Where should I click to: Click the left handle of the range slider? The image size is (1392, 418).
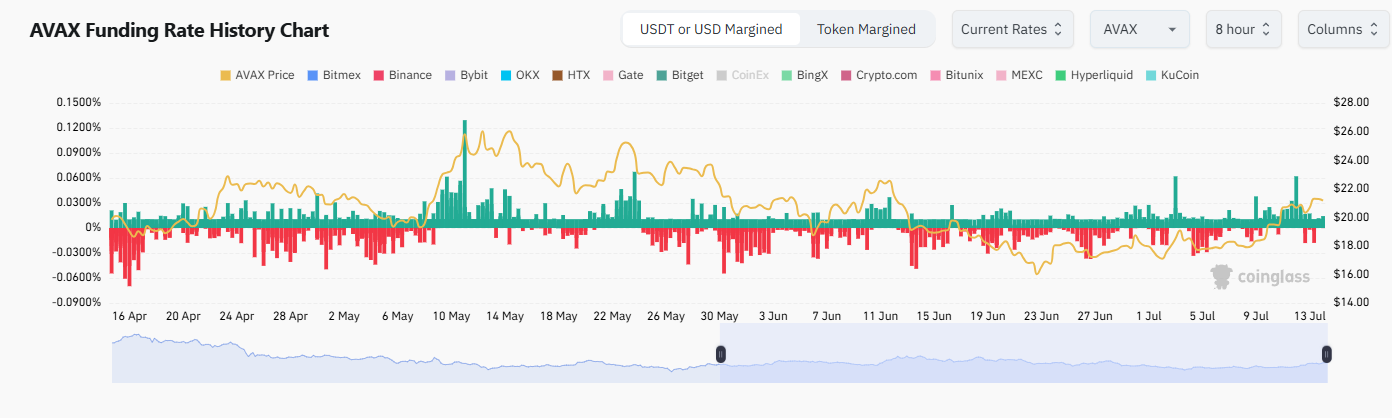[720, 354]
